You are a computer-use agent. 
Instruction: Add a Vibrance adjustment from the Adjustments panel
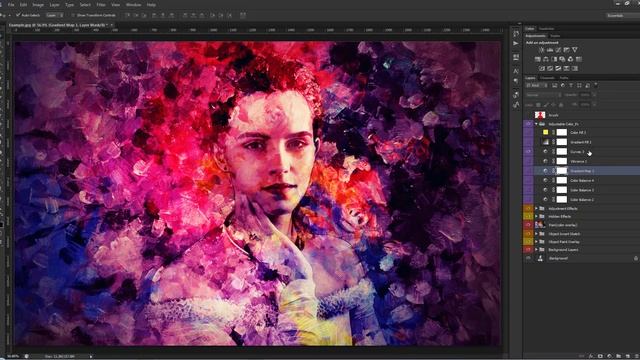(575, 50)
